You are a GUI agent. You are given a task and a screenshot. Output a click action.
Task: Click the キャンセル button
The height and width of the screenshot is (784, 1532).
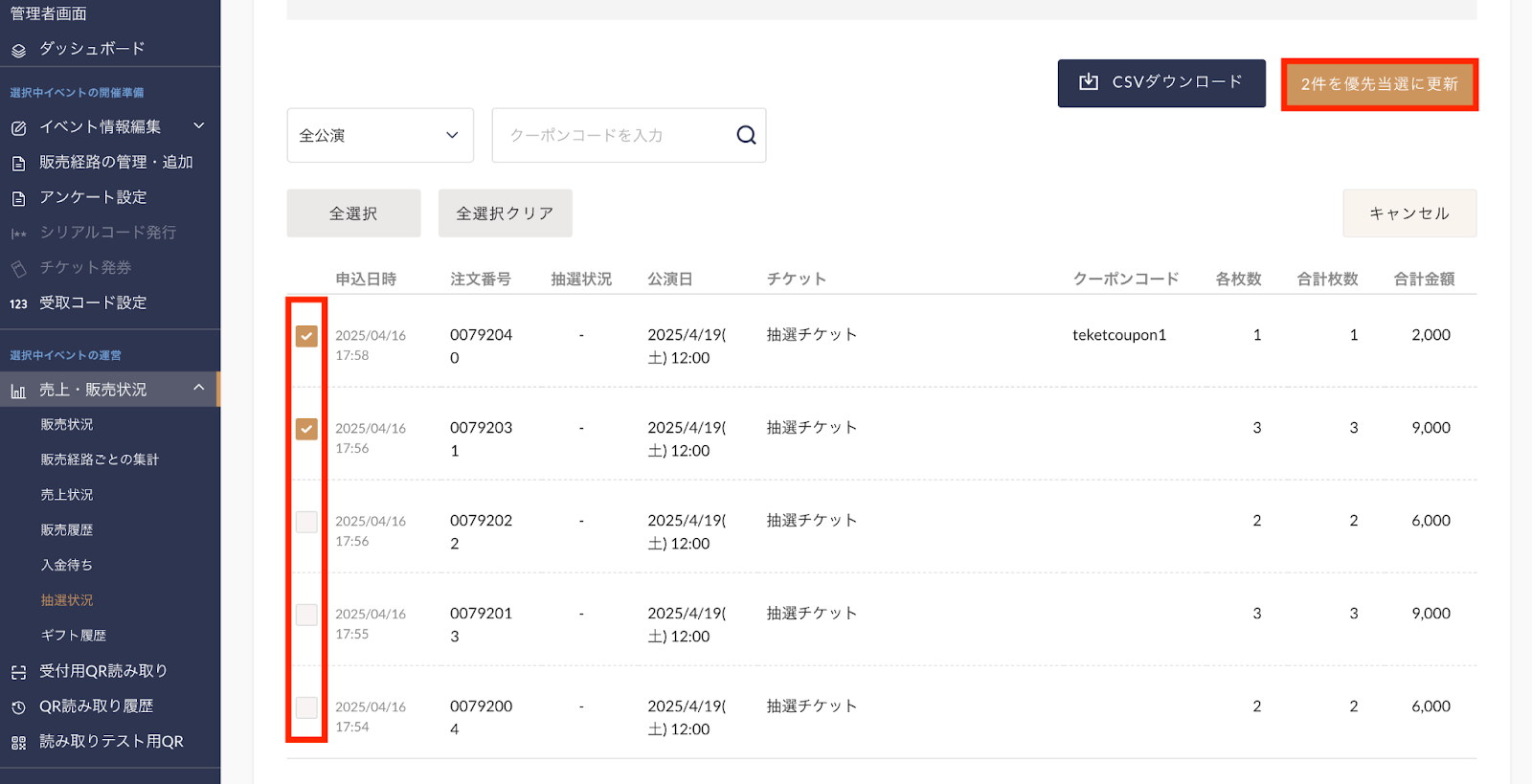click(1409, 213)
